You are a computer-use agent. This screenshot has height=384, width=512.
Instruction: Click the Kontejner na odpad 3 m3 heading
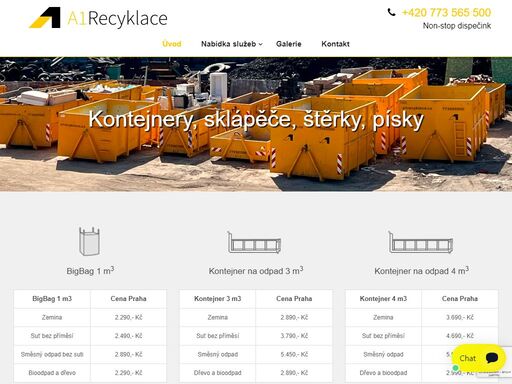pyautogui.click(x=256, y=270)
